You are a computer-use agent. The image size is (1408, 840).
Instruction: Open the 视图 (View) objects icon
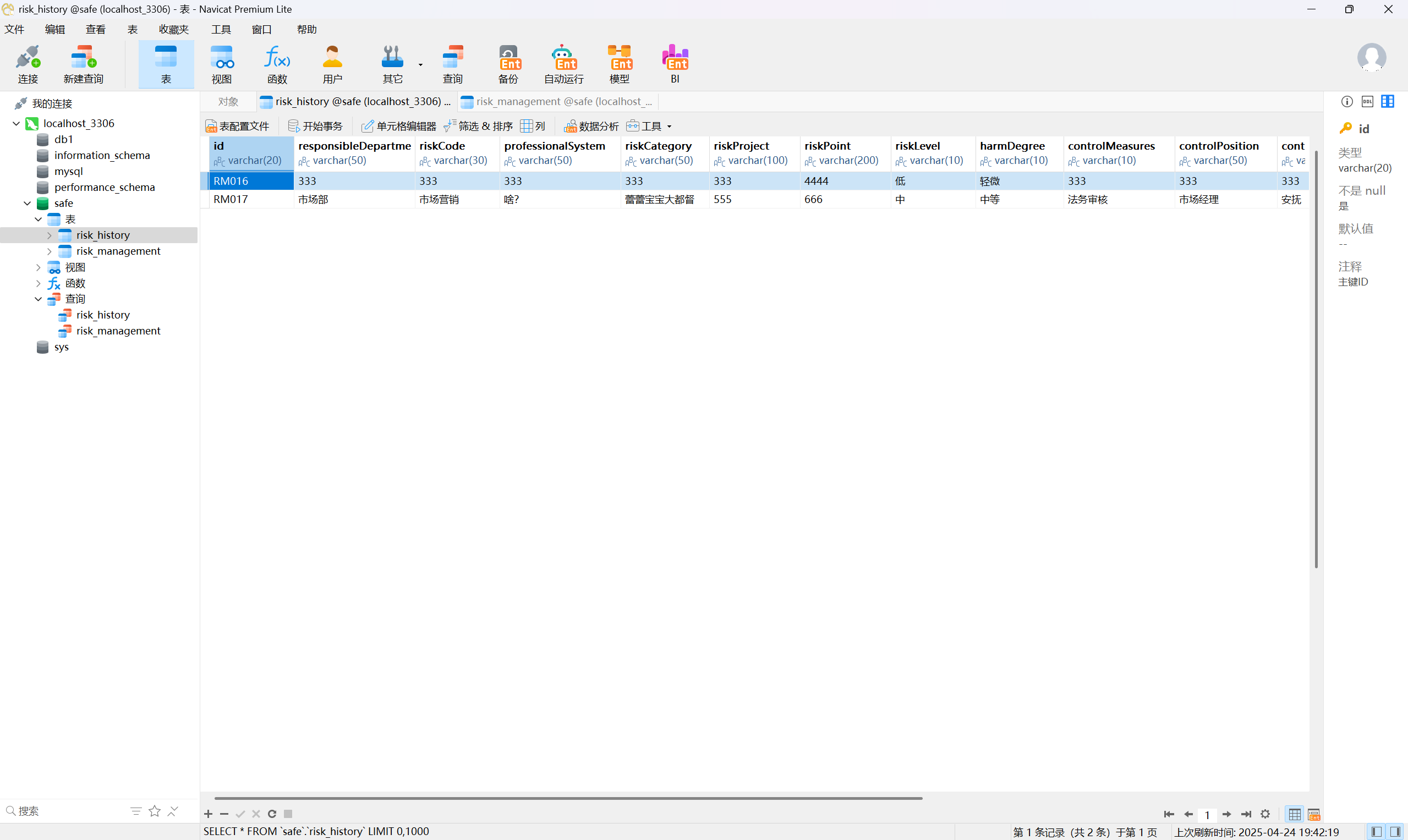click(221, 64)
